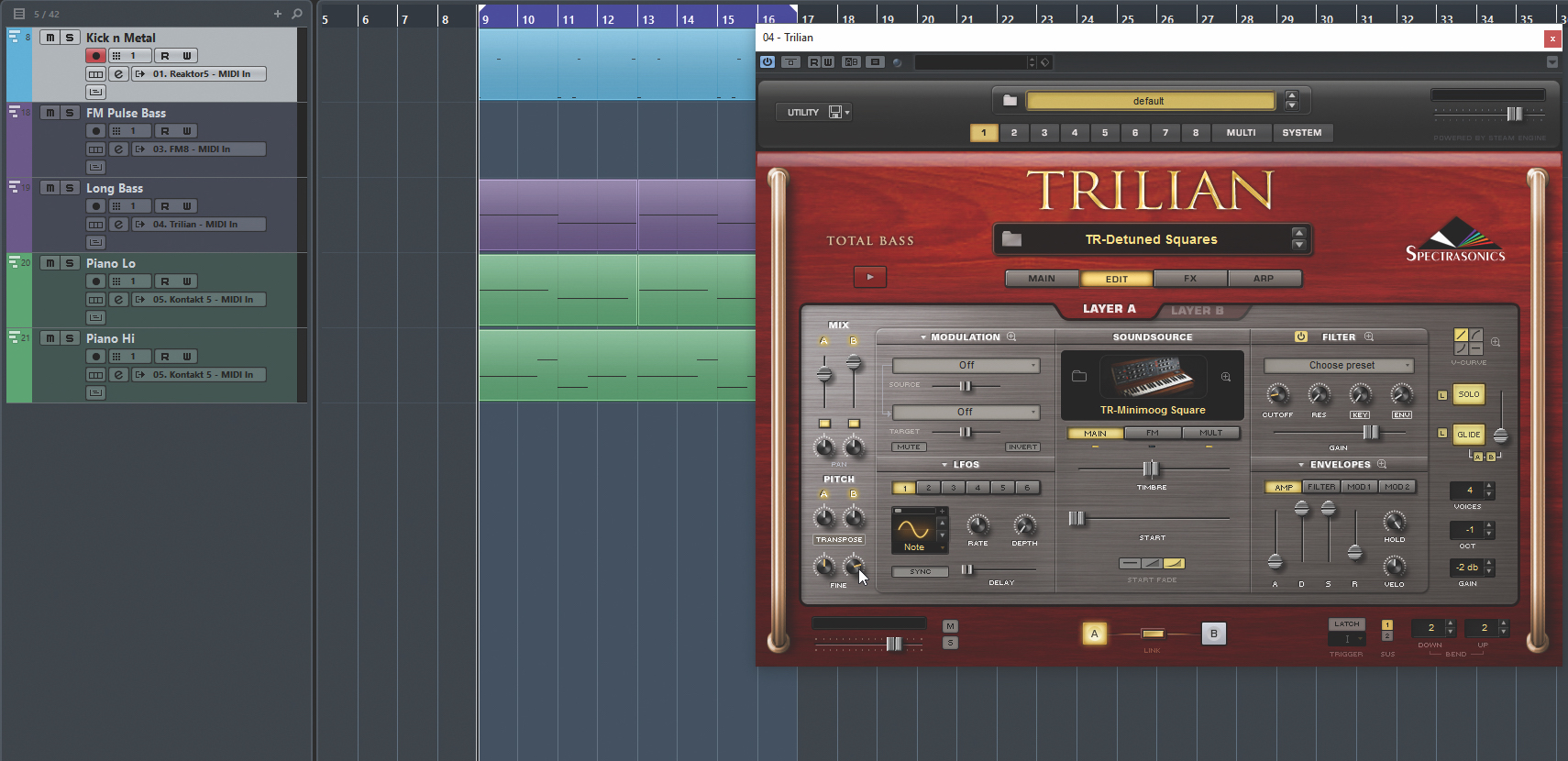Image resolution: width=1568 pixels, height=761 pixels.
Task: Select the linear V-CURVE shape icon
Action: point(1461,335)
